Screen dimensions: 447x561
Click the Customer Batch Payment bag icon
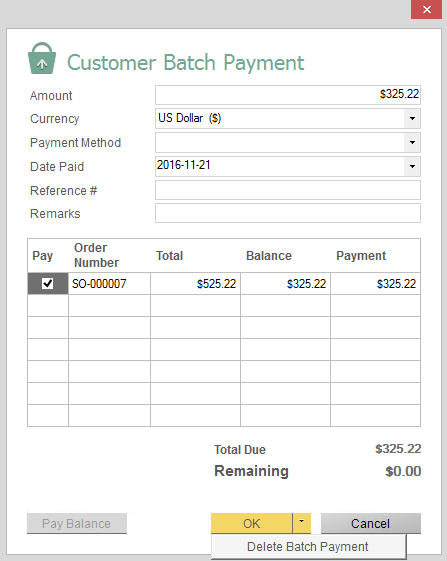42,58
